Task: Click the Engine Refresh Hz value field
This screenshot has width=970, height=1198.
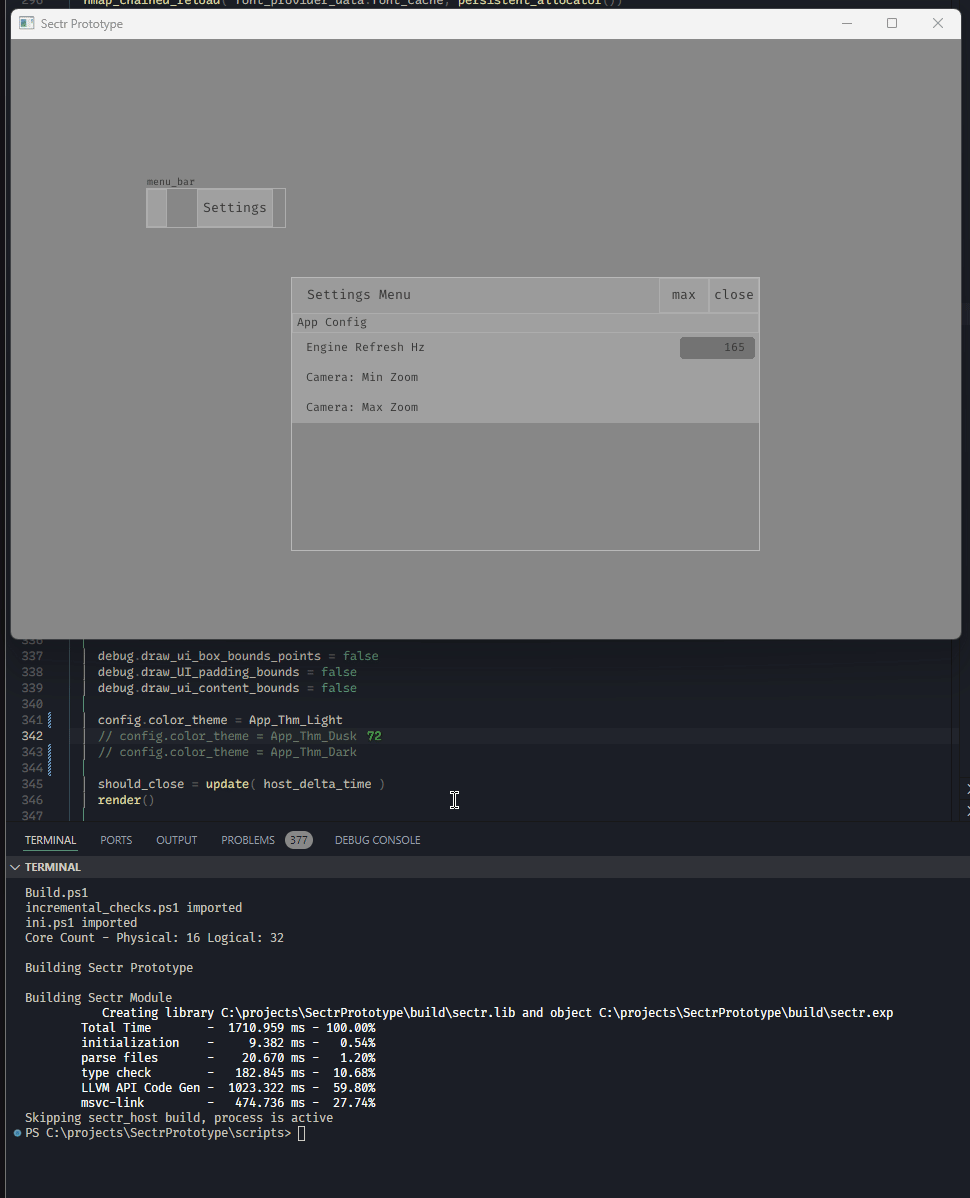Action: (717, 348)
